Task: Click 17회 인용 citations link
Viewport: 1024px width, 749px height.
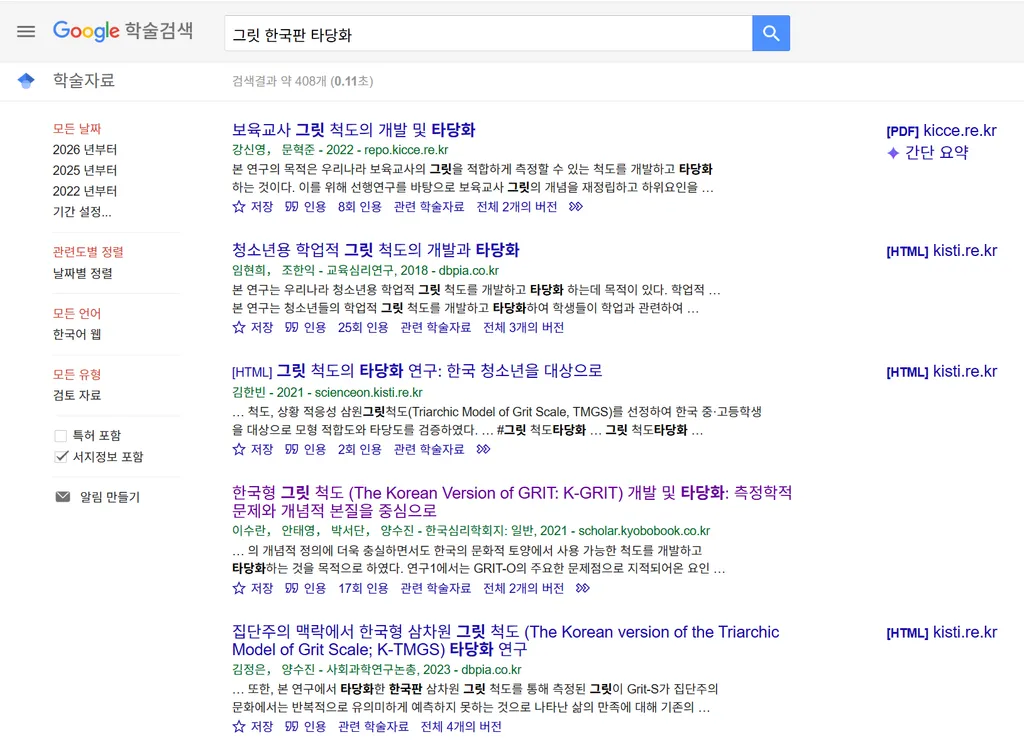Action: tap(362, 588)
